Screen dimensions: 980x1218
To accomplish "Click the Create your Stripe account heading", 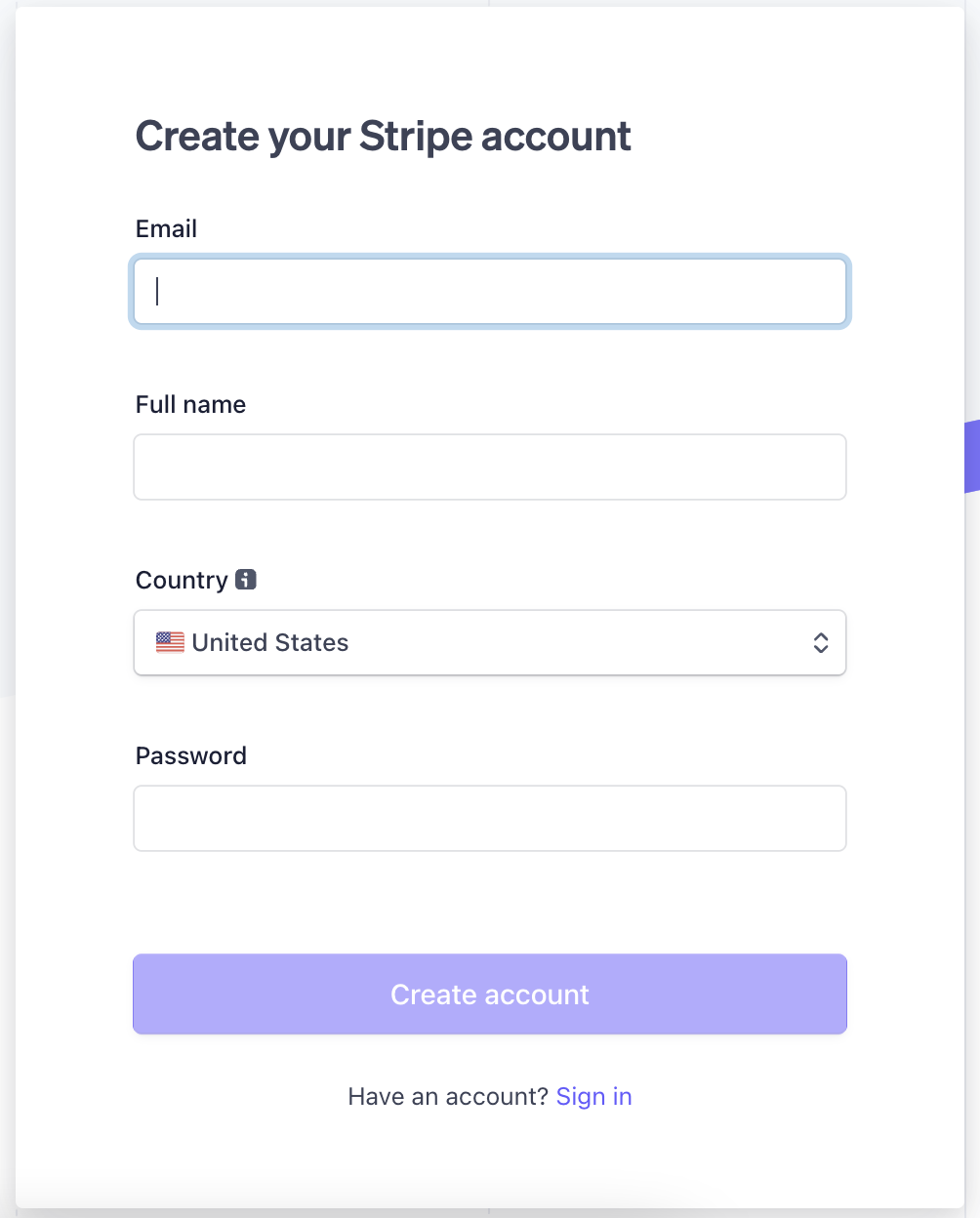I will [383, 137].
